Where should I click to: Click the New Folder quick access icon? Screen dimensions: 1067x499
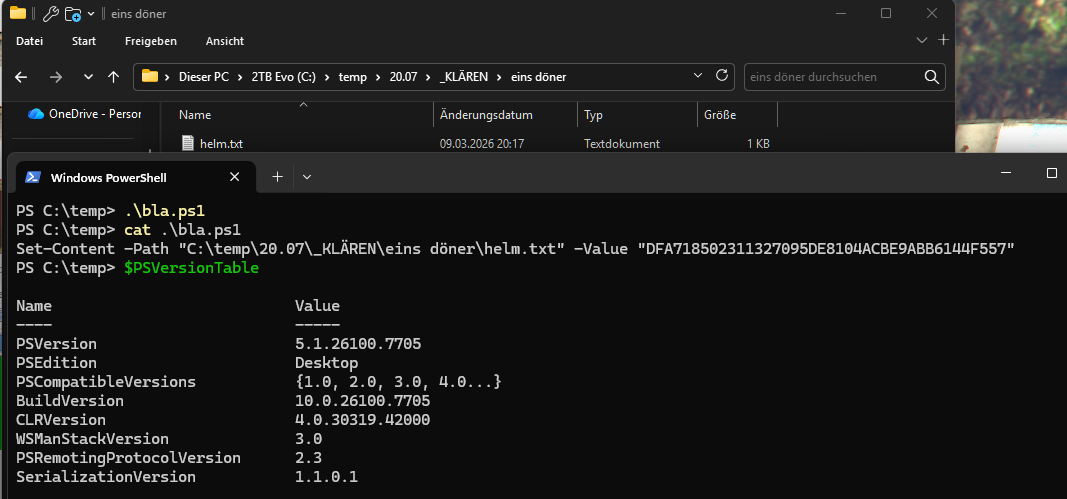pyautogui.click(x=73, y=14)
